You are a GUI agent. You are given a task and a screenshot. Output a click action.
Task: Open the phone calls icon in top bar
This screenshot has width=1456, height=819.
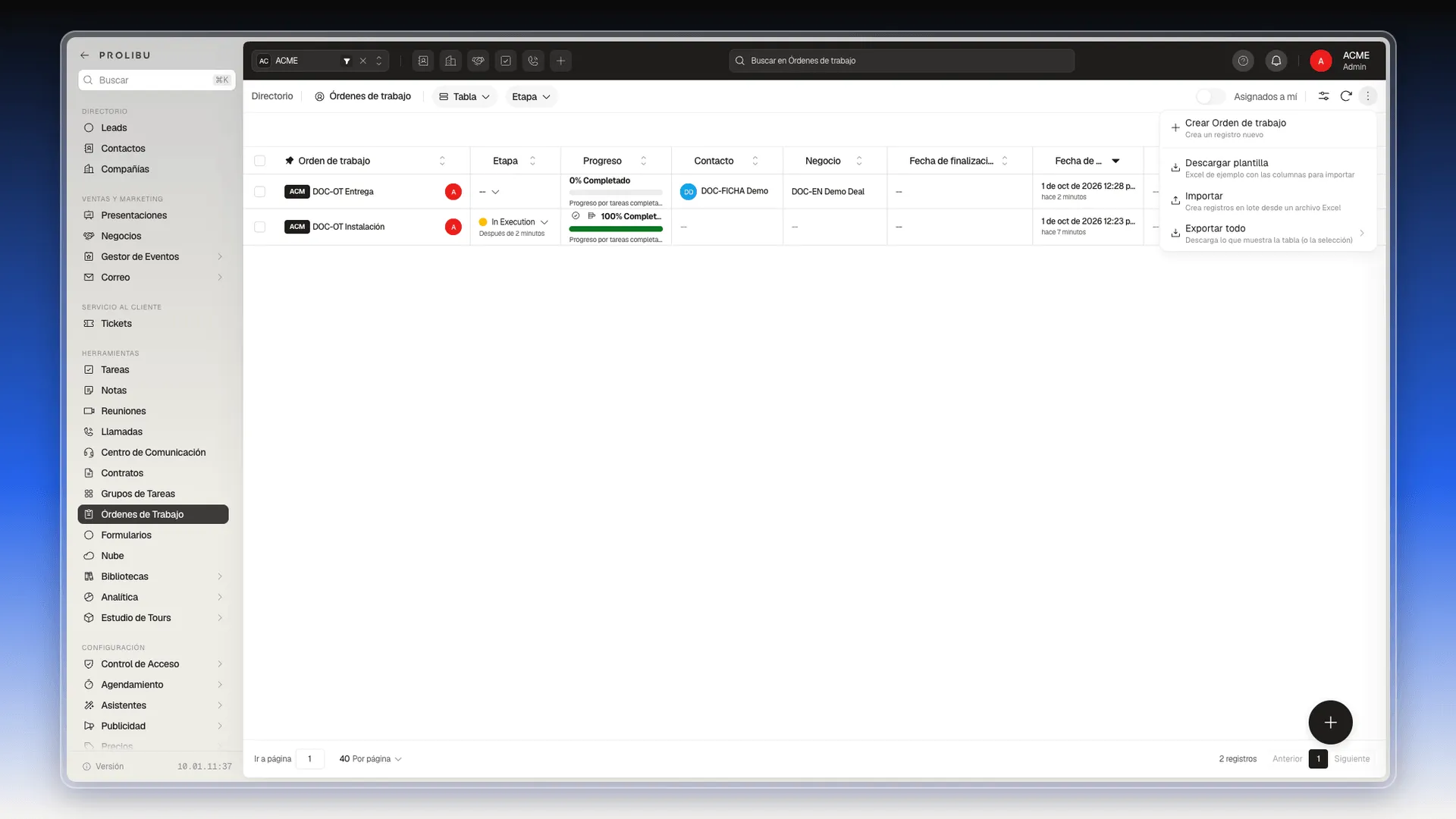click(533, 61)
